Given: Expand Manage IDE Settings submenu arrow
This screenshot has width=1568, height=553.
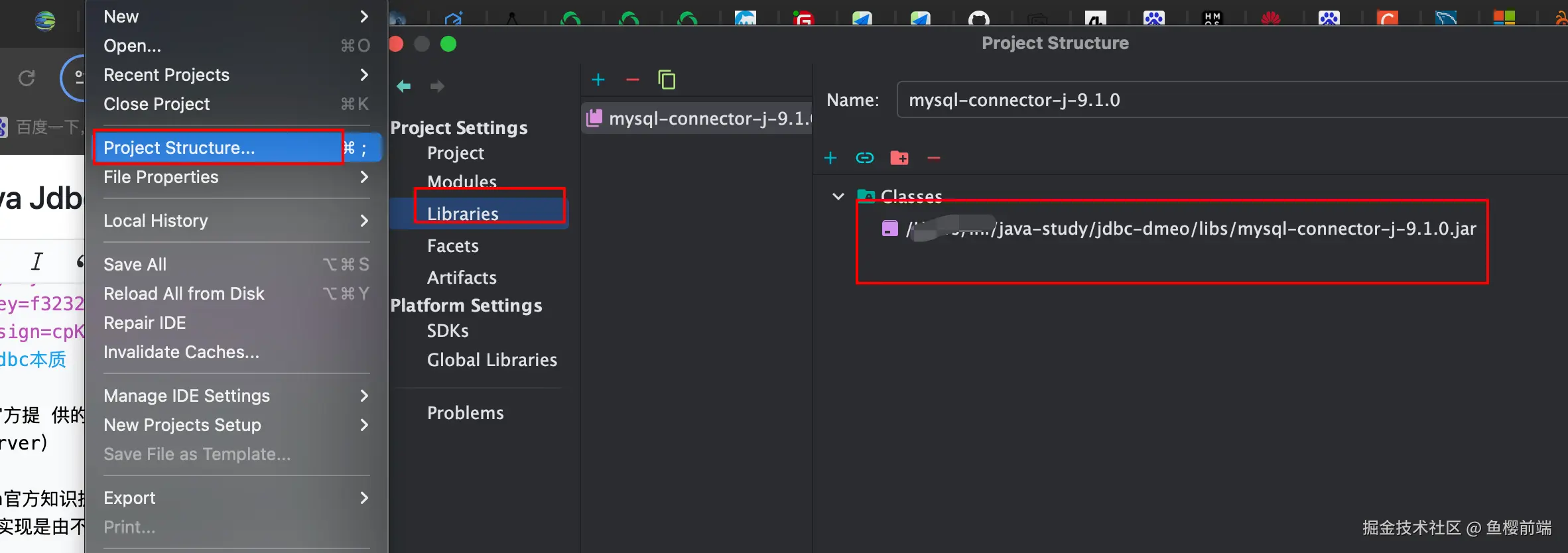Looking at the screenshot, I should 364,396.
